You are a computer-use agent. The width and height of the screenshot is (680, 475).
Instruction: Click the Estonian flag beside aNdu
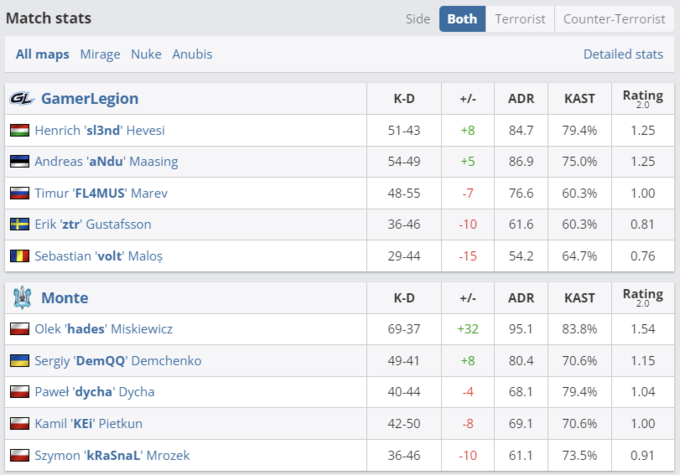pyautogui.click(x=19, y=161)
